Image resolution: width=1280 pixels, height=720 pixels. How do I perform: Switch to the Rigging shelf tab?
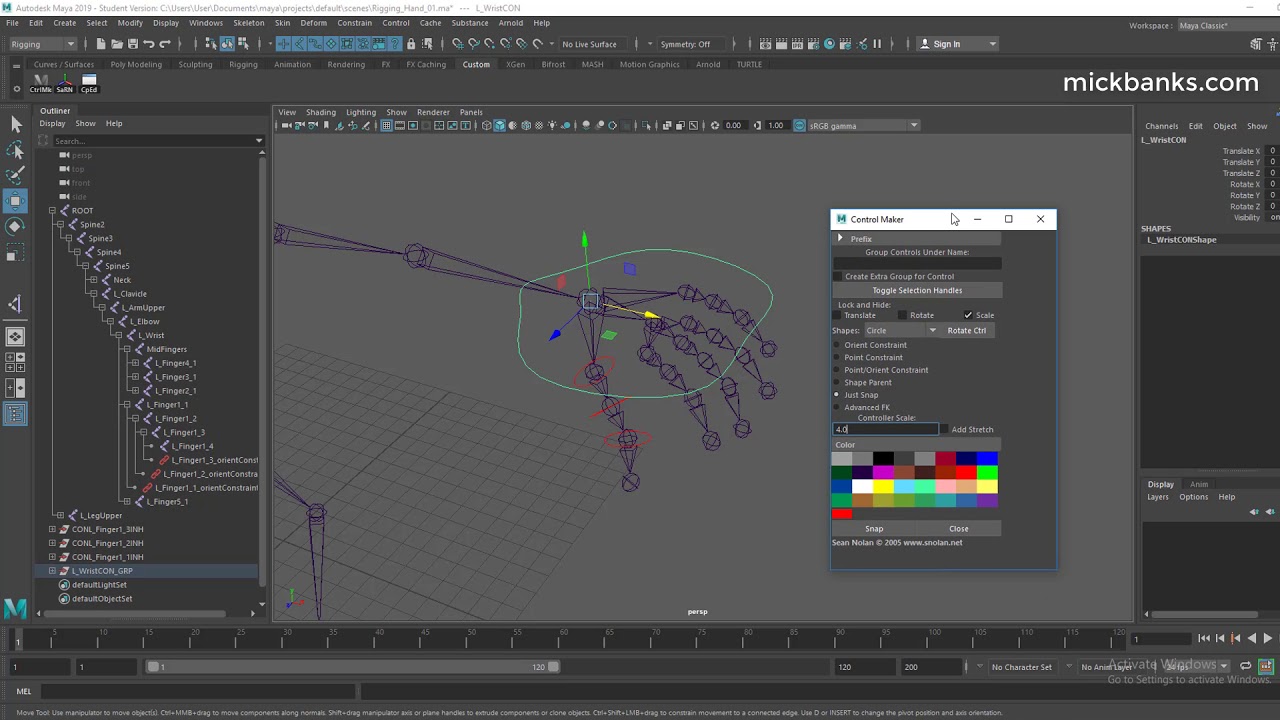(x=243, y=64)
